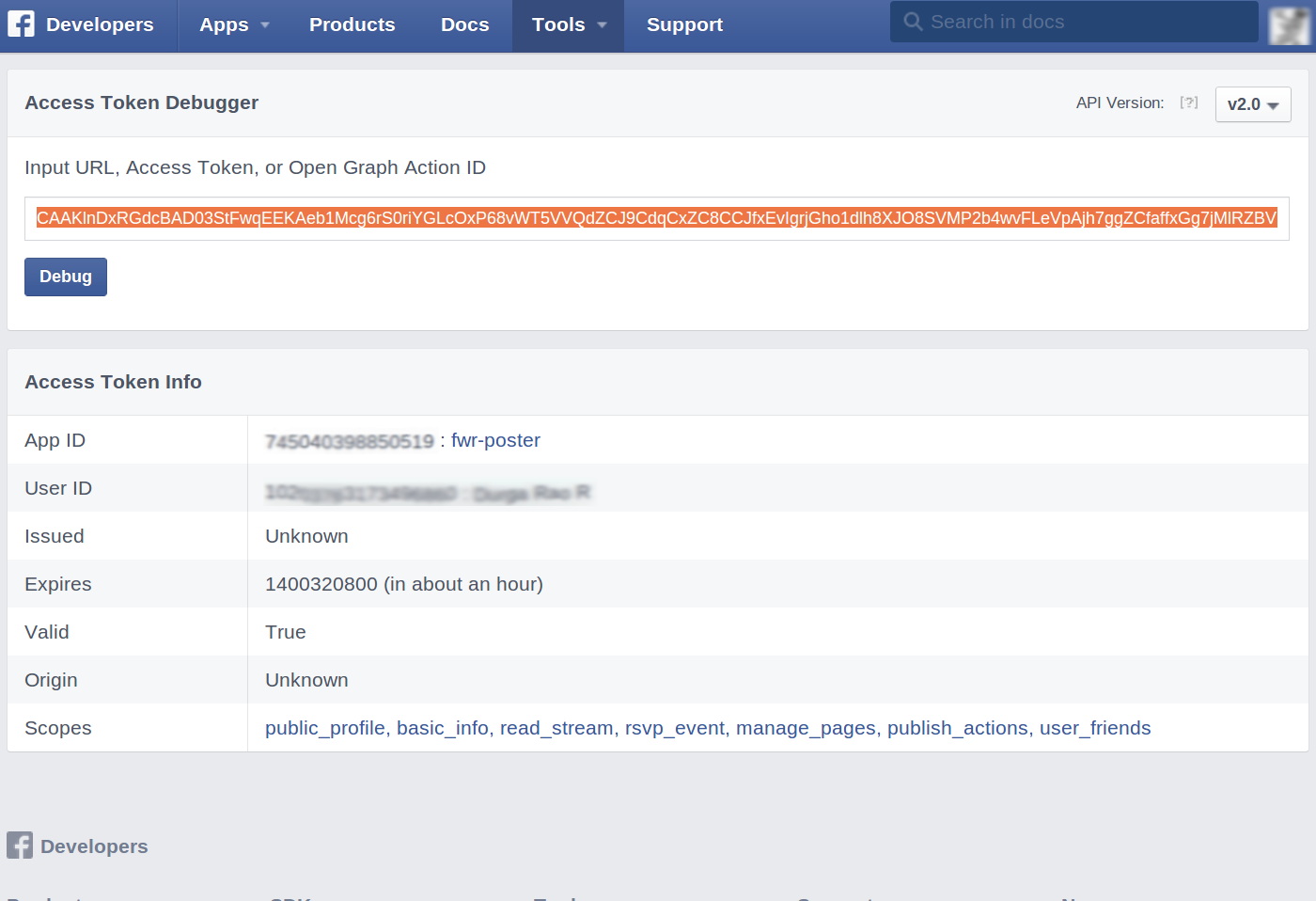Click the Origin value Unknown
The width and height of the screenshot is (1316, 901).
[x=306, y=680]
